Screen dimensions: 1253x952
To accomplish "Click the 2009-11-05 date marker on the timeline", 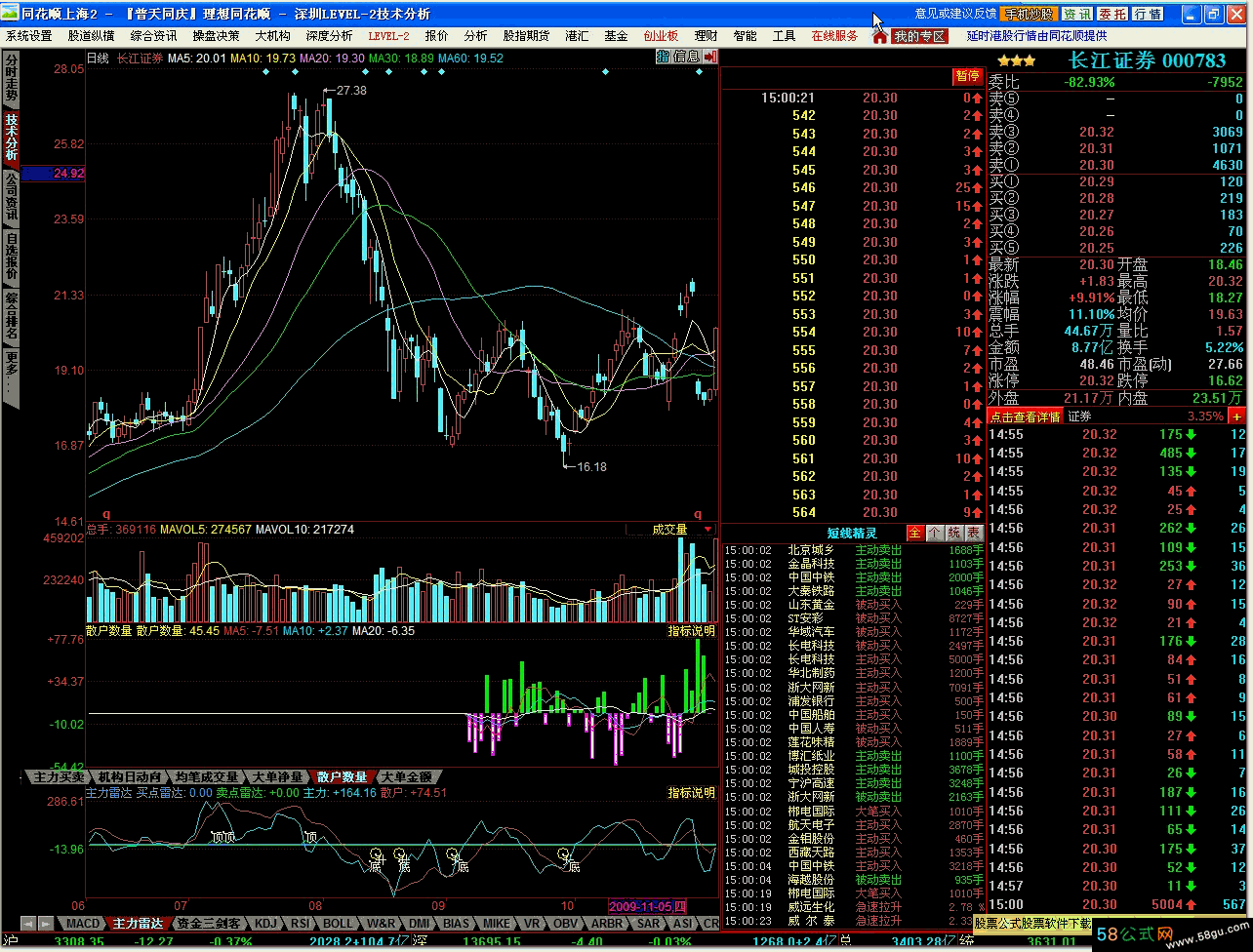I will tap(647, 906).
